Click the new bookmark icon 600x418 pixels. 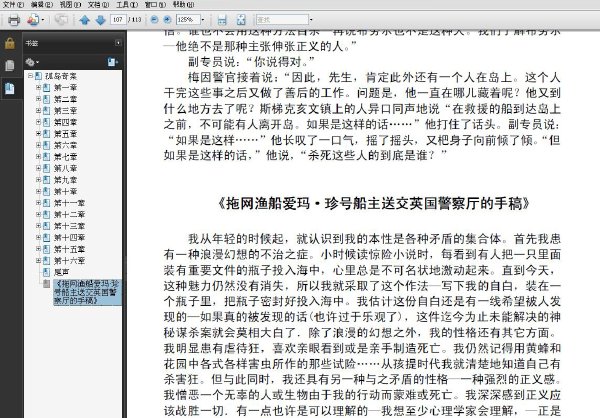[112, 62]
